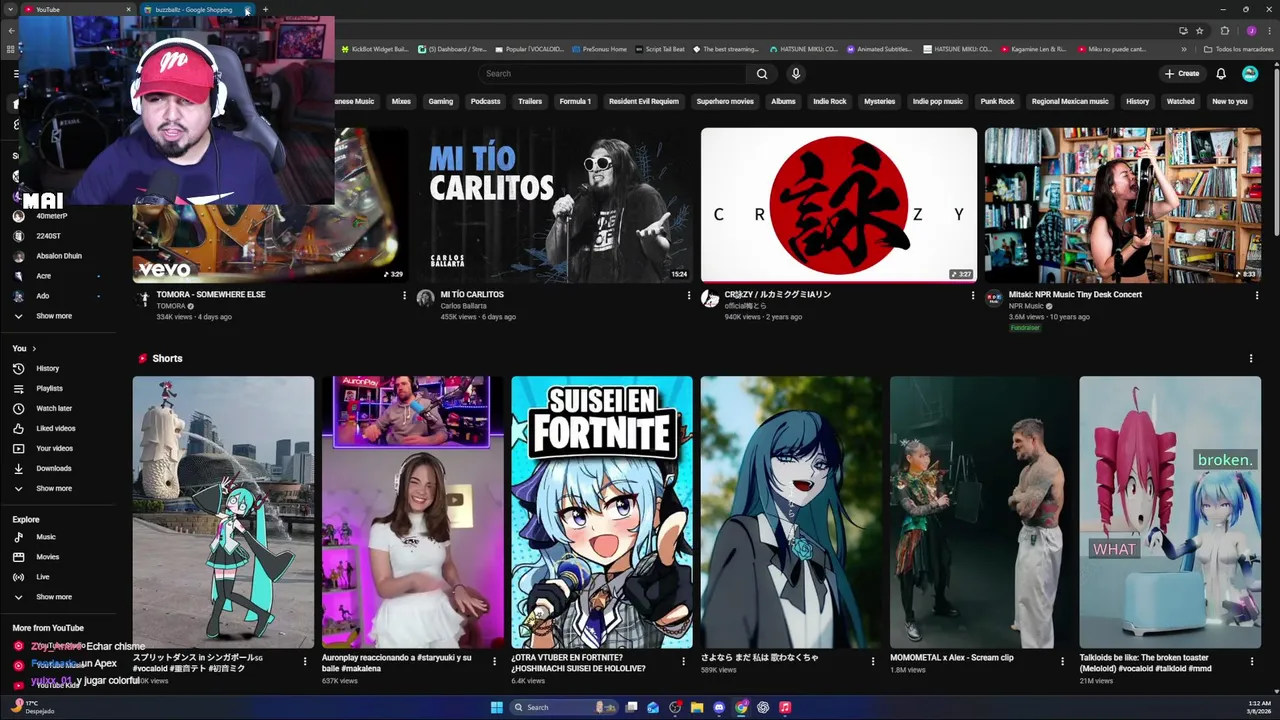Open options for BABYMETAL x Alex short
1280x720 pixels.
[1062, 661]
